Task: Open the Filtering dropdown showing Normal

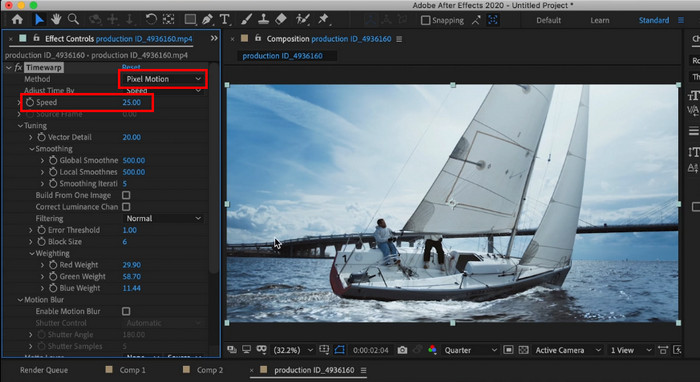Action: click(x=163, y=218)
